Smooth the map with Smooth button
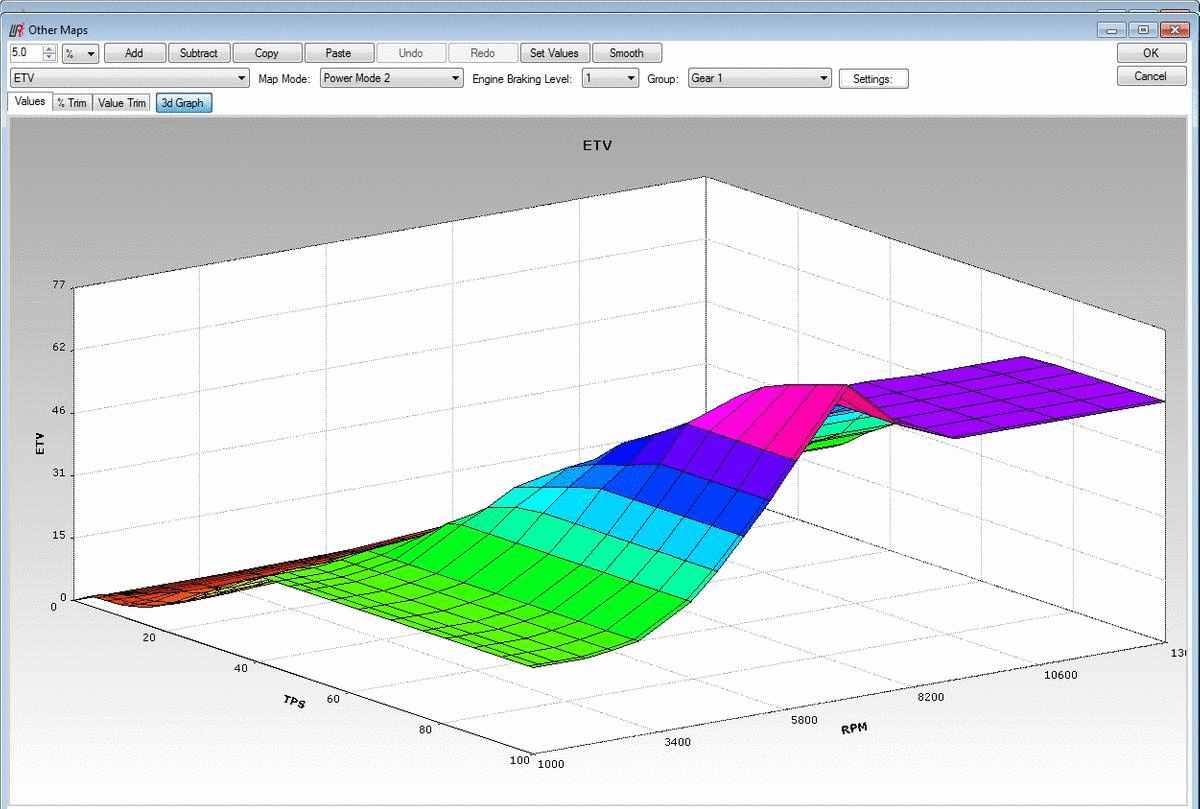The width and height of the screenshot is (1200, 809). click(627, 53)
